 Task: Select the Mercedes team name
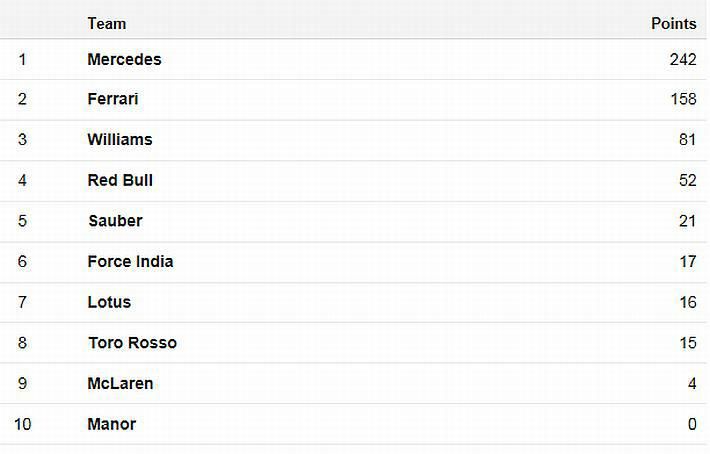click(124, 59)
